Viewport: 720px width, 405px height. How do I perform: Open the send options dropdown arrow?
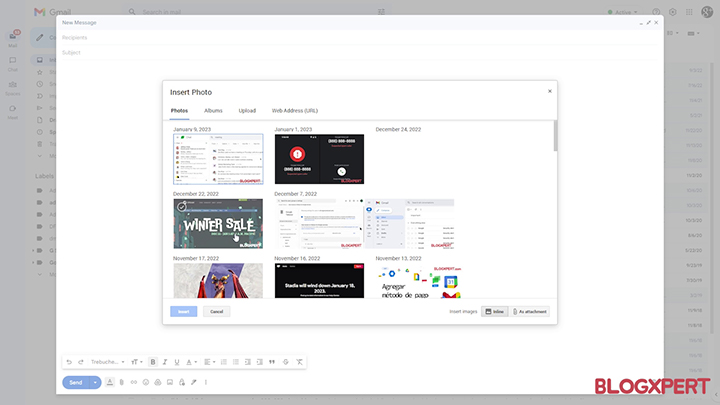tap(95, 382)
